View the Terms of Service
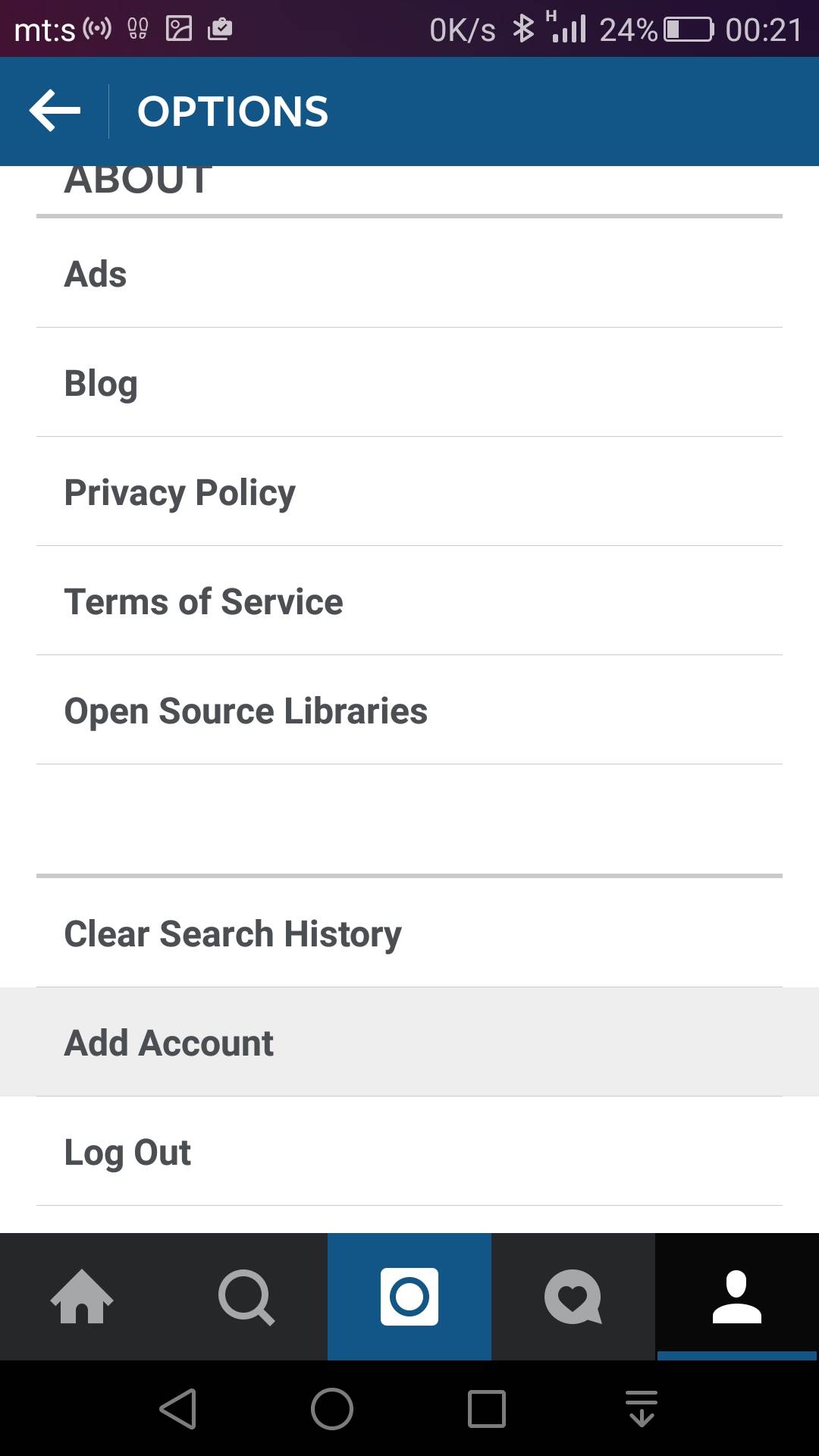This screenshot has width=819, height=1456. click(x=409, y=601)
